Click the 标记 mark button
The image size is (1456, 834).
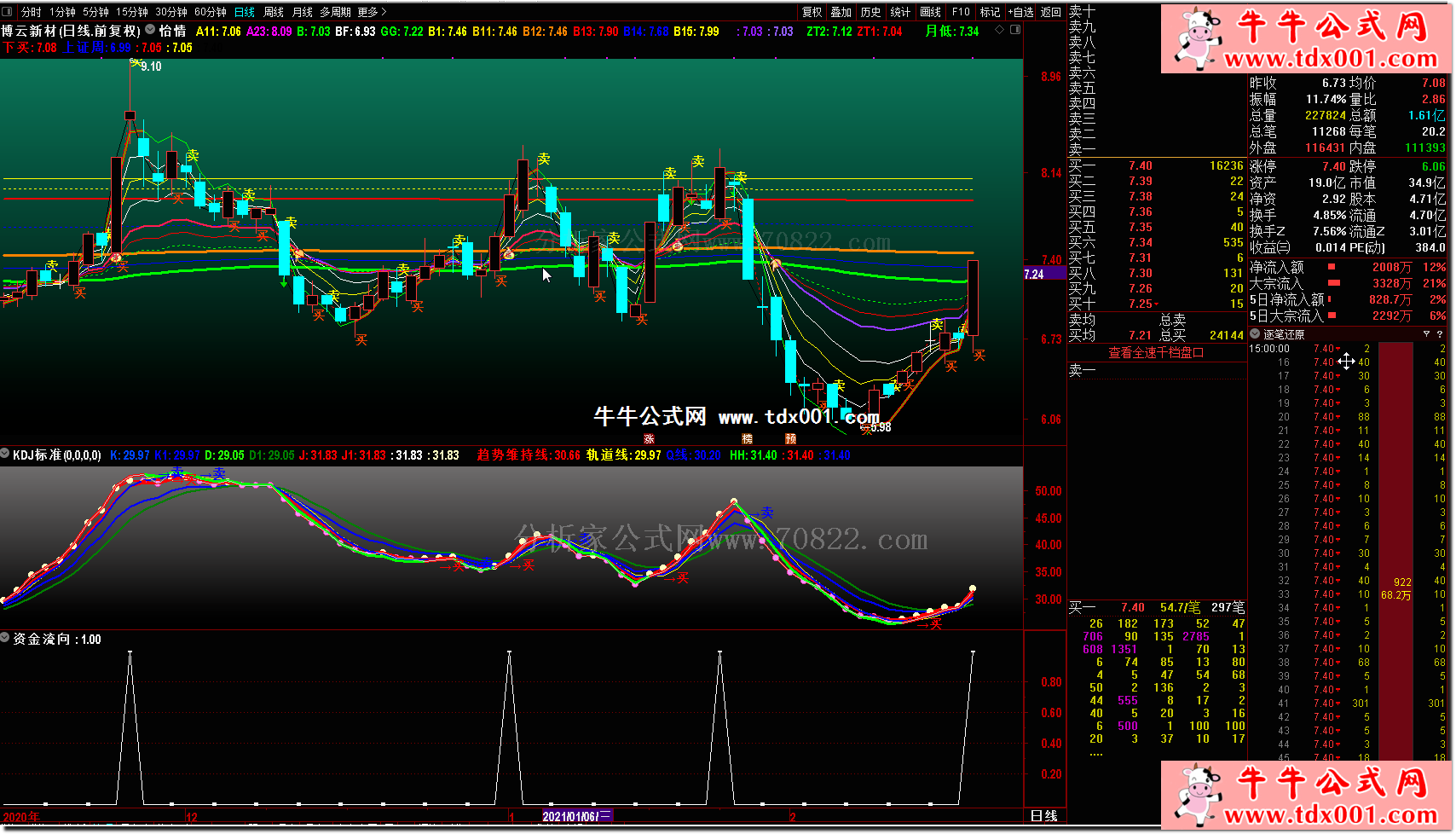pyautogui.click(x=991, y=12)
